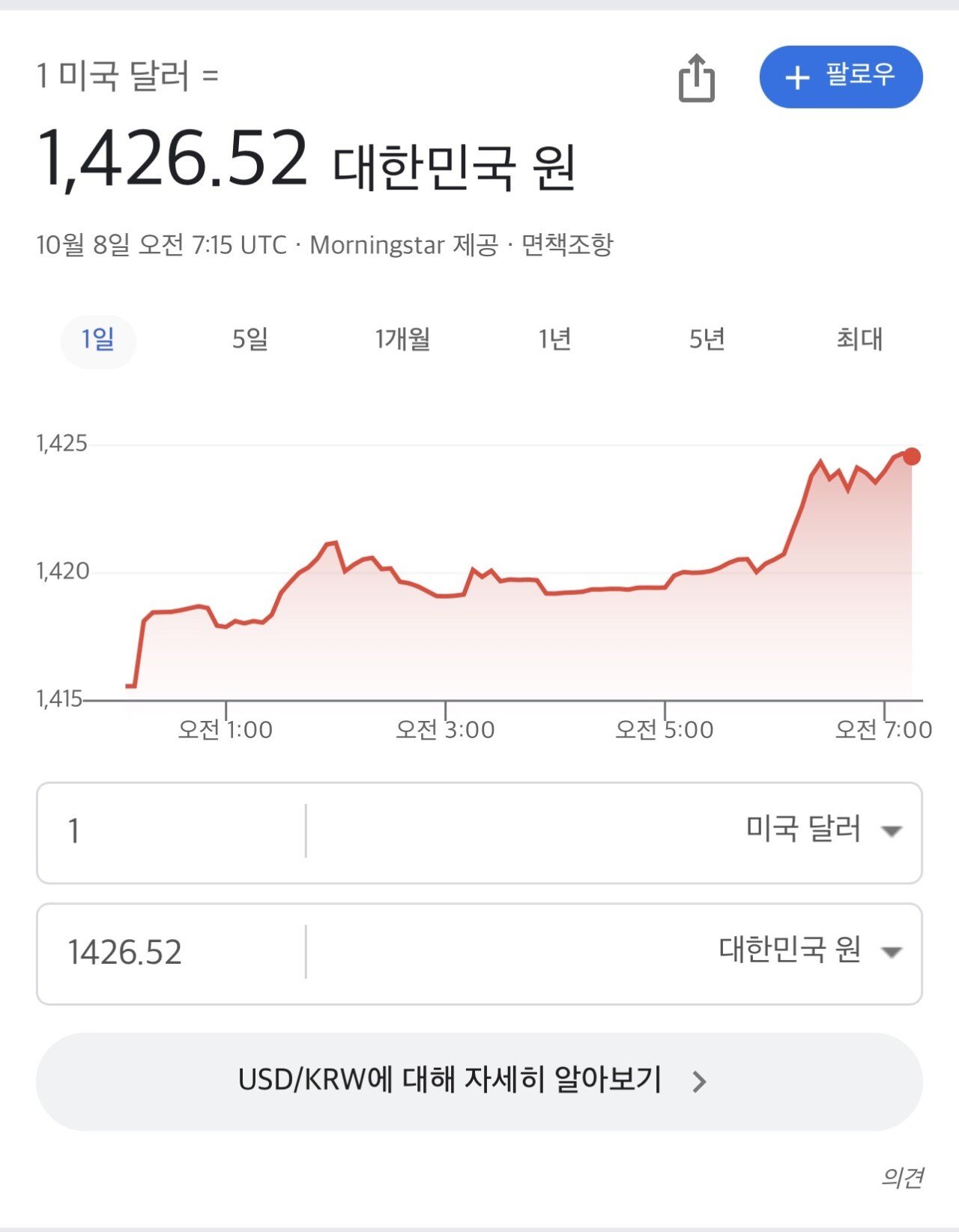Click the 의견 feedback link

(901, 1177)
